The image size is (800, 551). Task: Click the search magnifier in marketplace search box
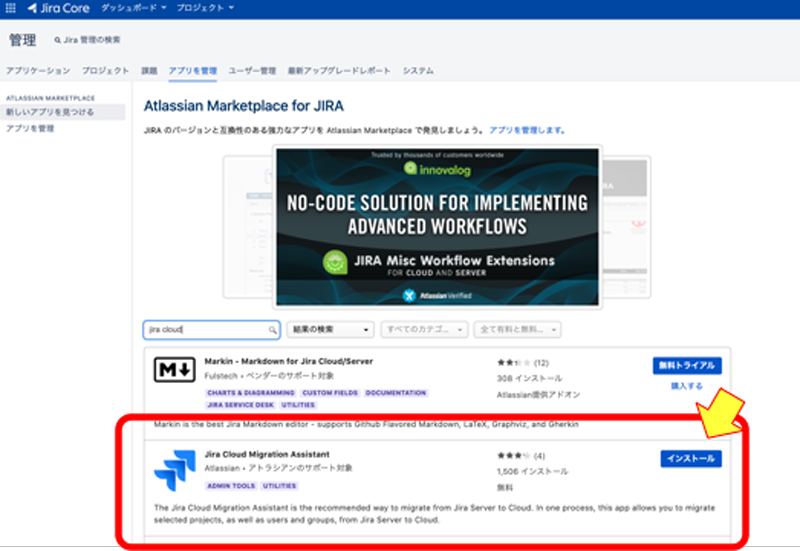(272, 330)
